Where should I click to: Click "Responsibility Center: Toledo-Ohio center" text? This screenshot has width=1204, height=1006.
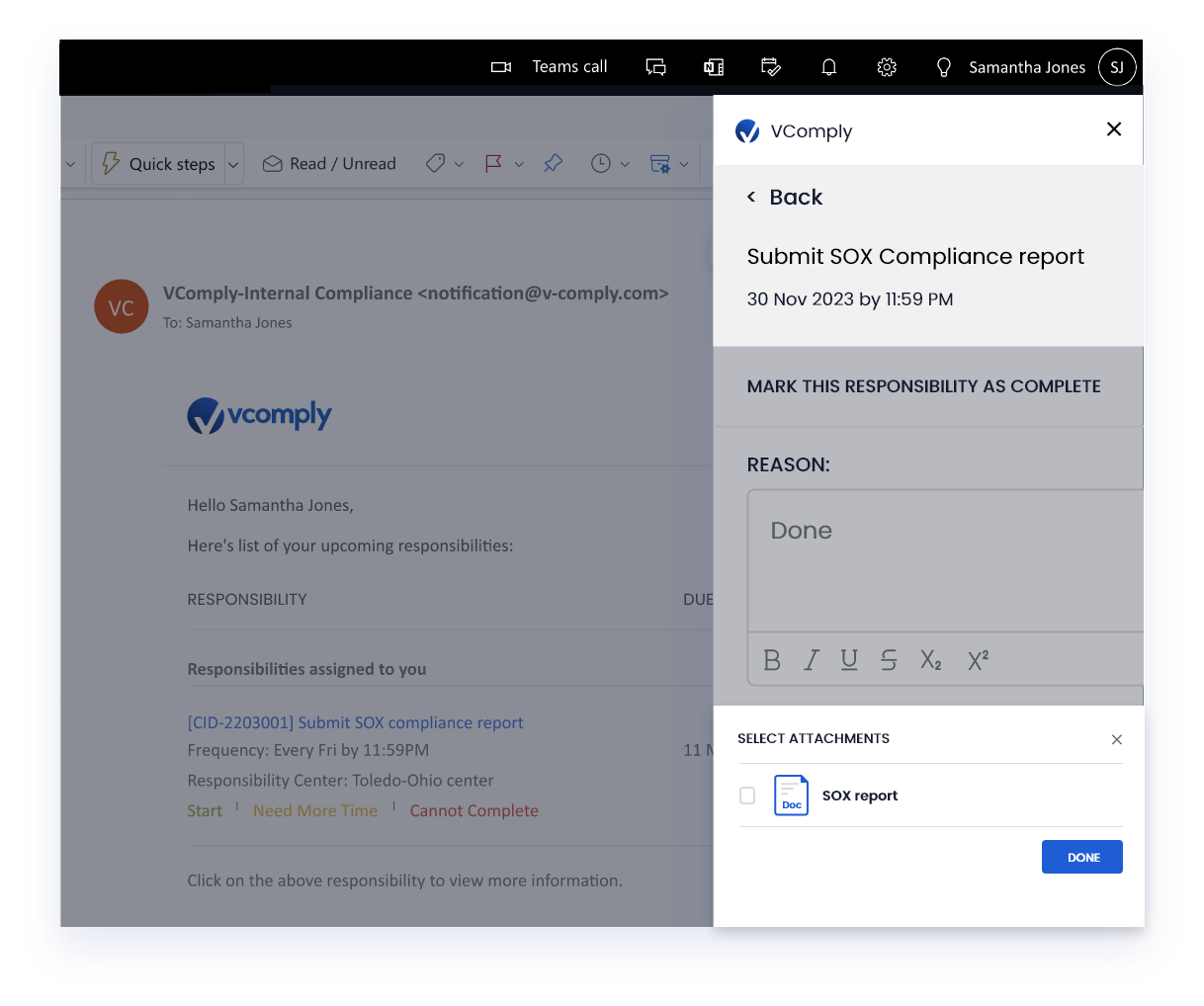(x=340, y=780)
